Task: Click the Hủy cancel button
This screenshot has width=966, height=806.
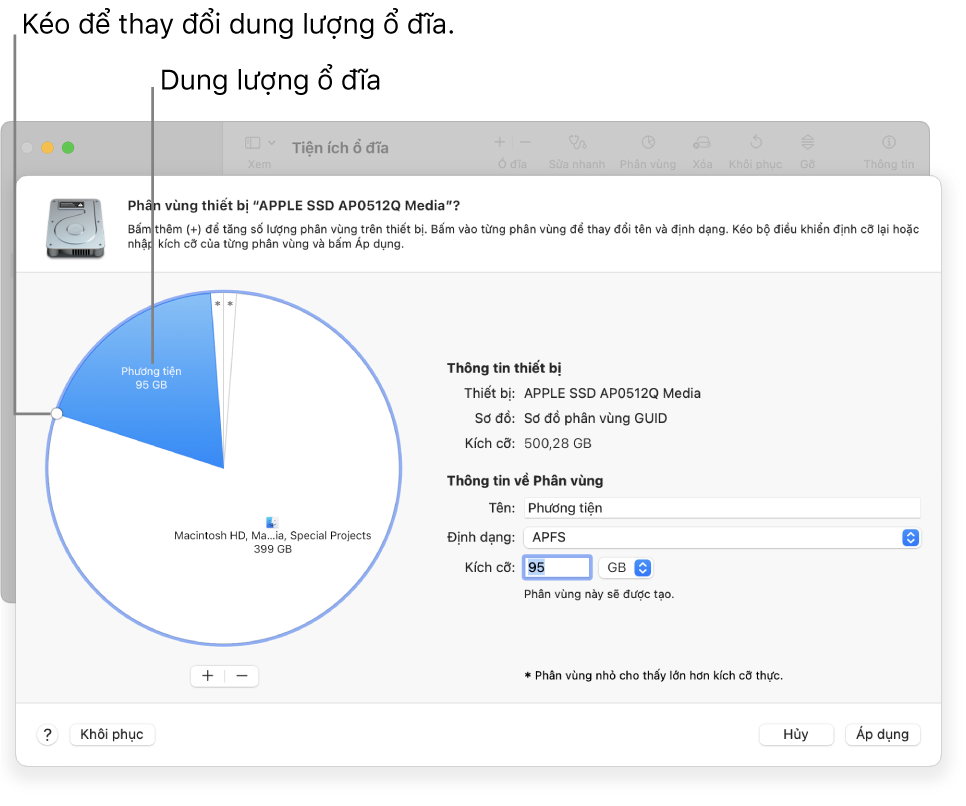Action: (x=796, y=735)
